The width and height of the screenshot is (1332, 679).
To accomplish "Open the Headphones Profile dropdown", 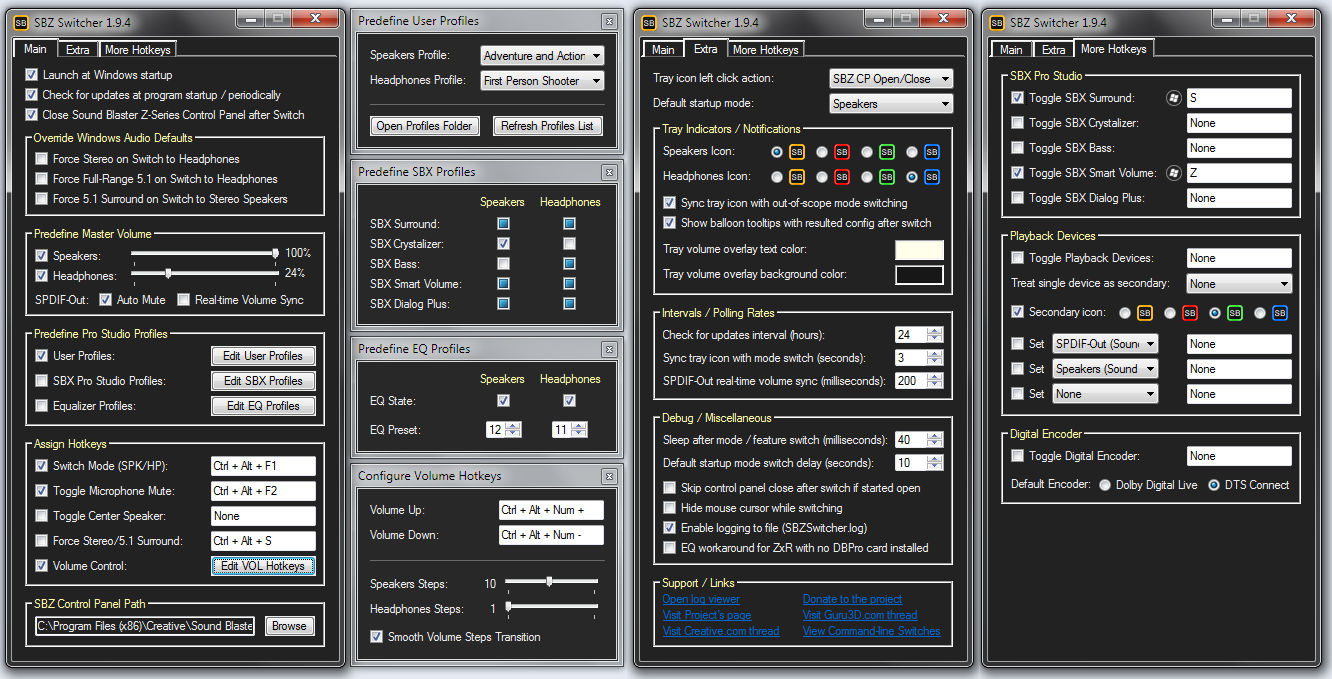I will tap(542, 81).
